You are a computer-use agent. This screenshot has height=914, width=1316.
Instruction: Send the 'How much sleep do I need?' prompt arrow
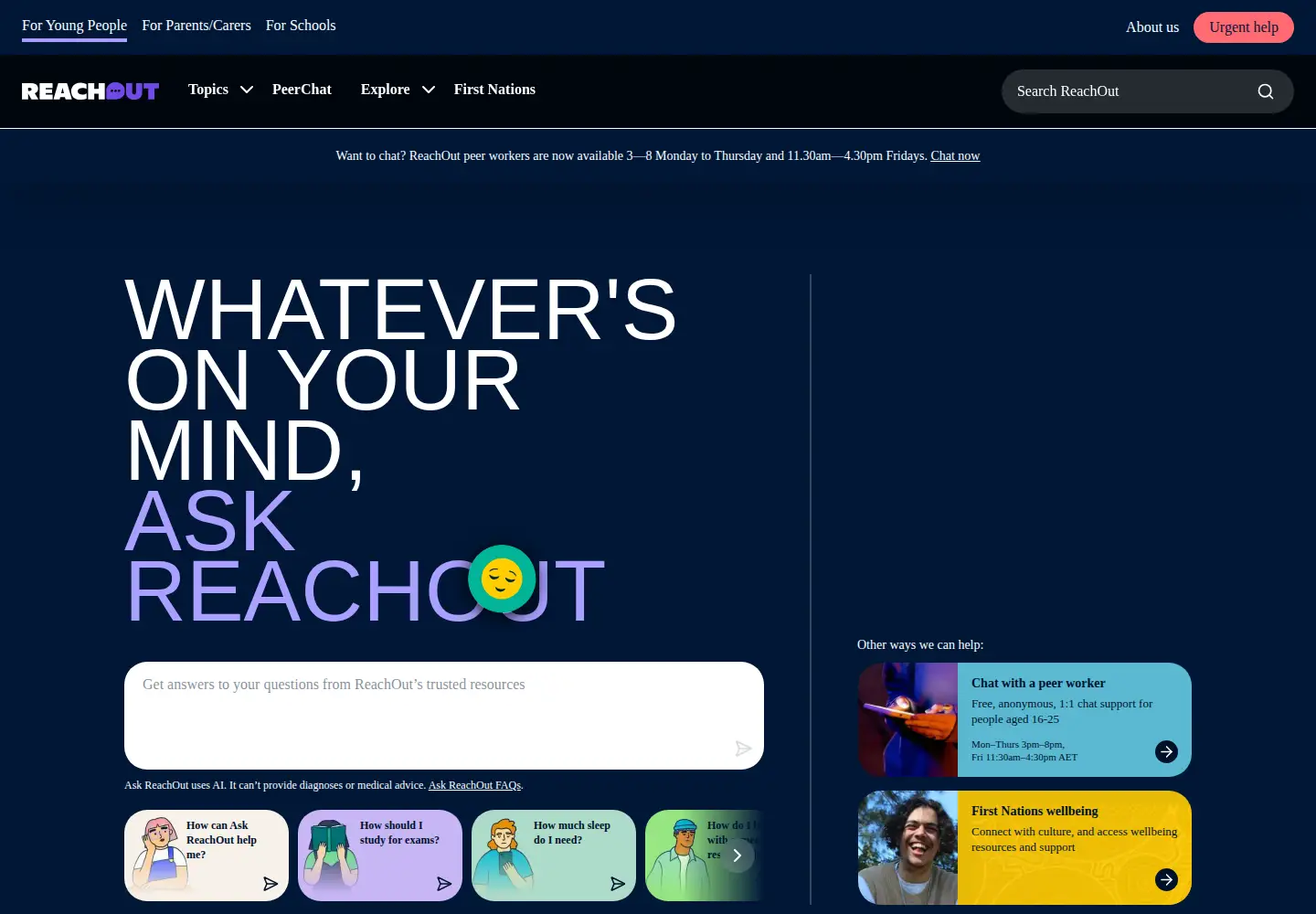(618, 884)
